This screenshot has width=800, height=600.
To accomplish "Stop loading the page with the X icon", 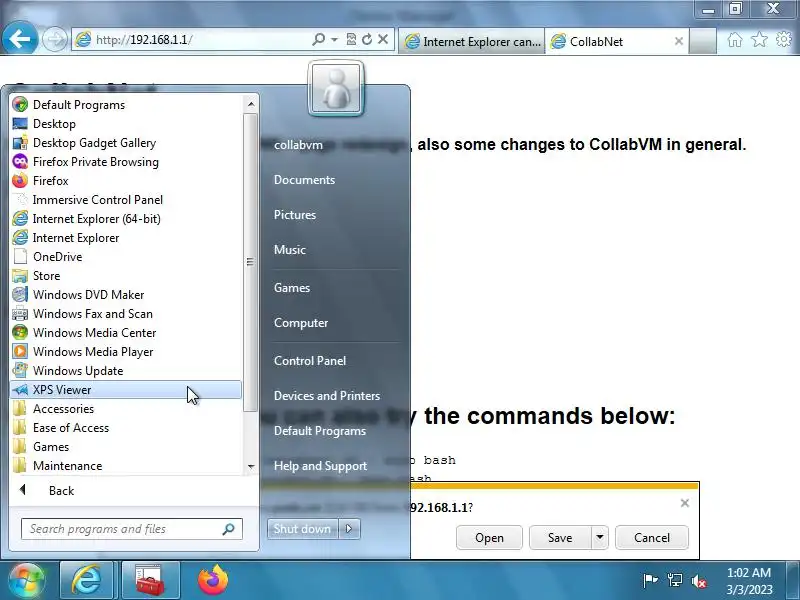I will click(x=383, y=39).
